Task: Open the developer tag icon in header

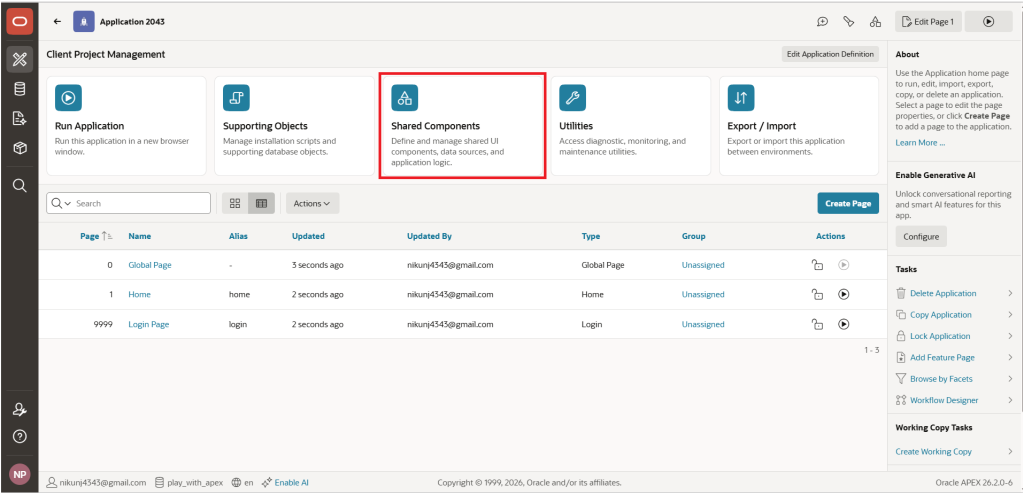Action: 849,22
